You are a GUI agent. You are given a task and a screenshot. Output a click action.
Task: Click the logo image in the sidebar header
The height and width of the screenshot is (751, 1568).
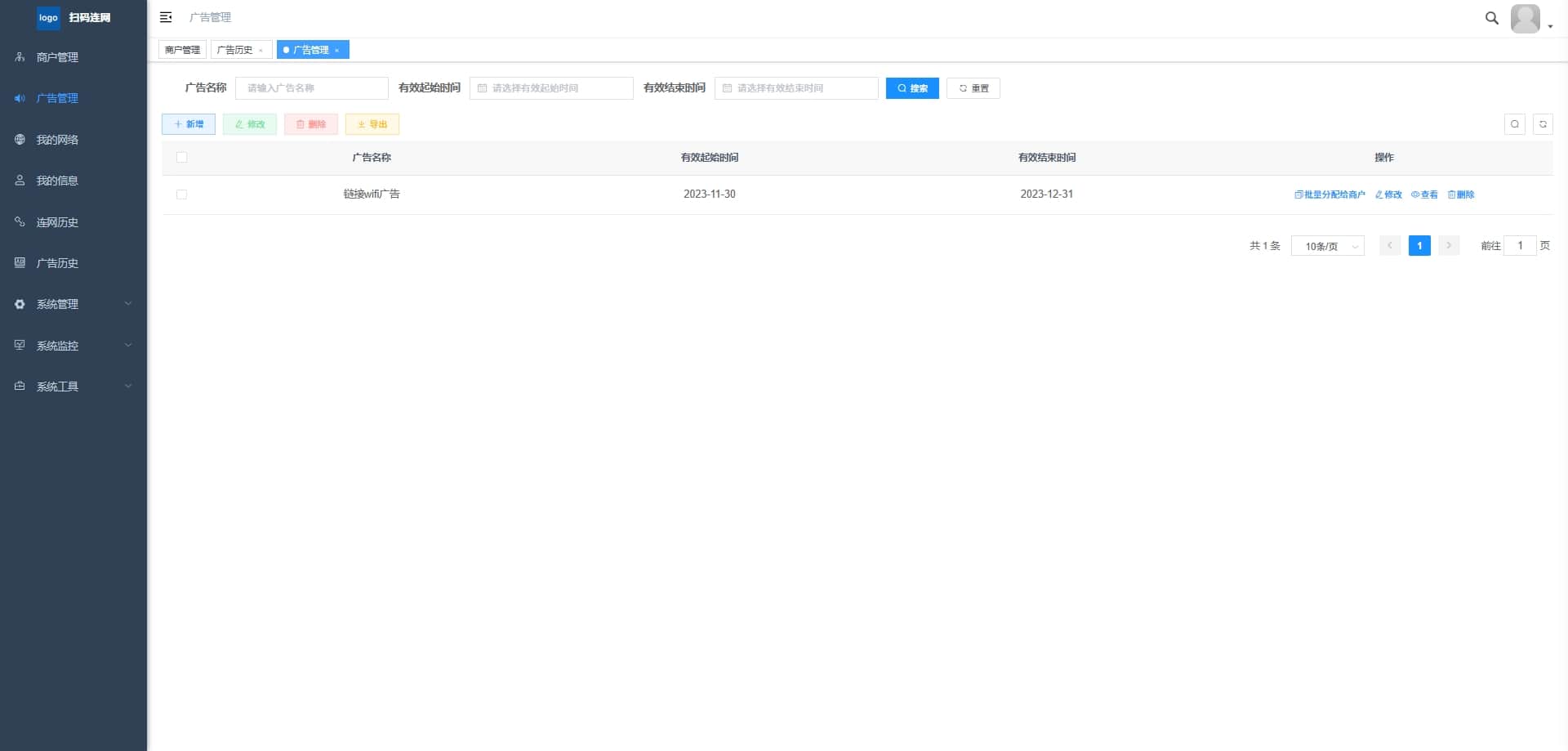pyautogui.click(x=48, y=17)
